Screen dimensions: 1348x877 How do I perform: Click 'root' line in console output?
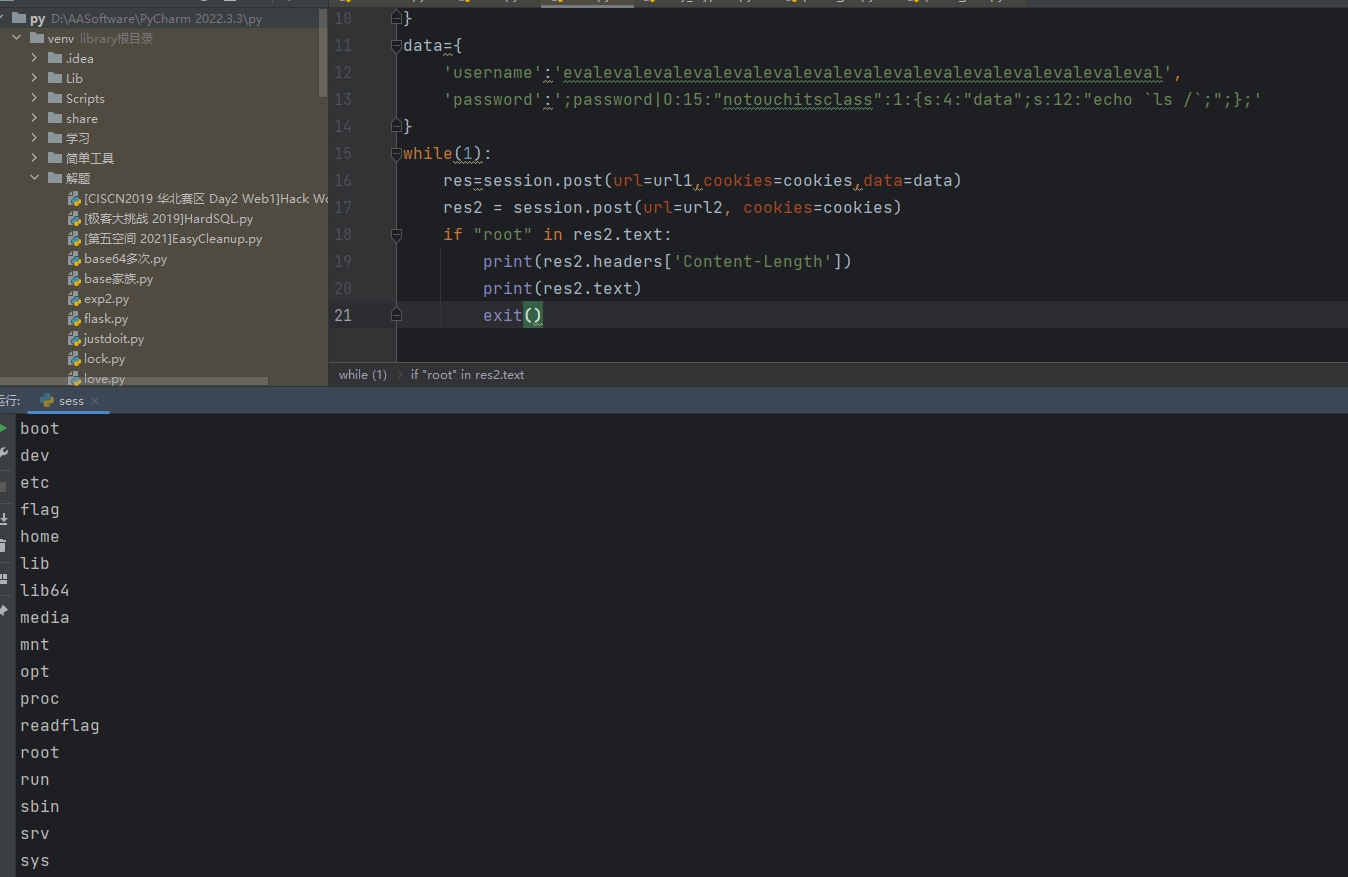(x=40, y=752)
